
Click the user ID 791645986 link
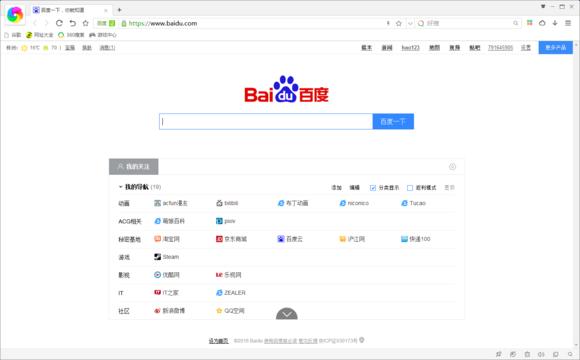click(500, 48)
